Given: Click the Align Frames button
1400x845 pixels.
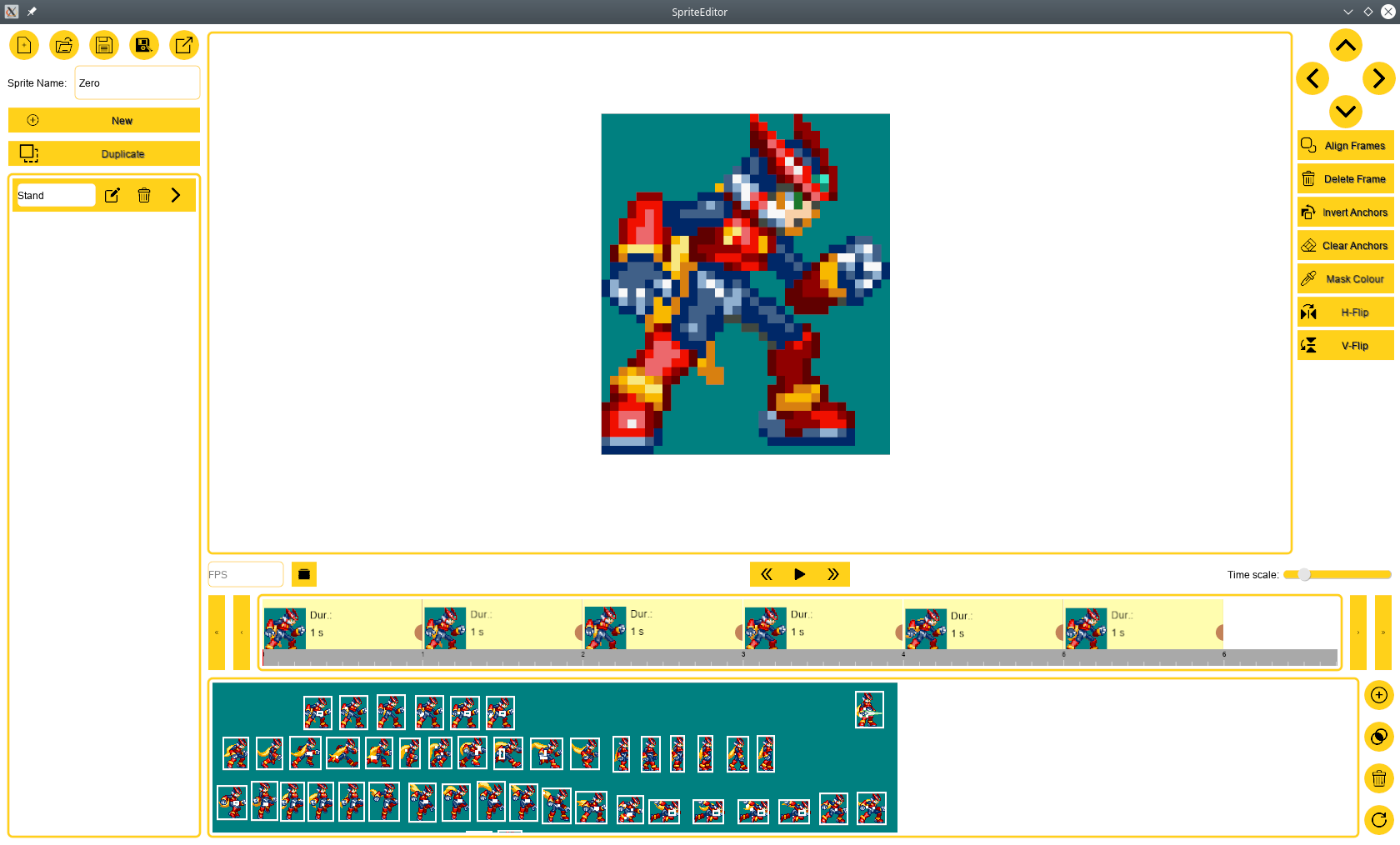Looking at the screenshot, I should 1346,145.
